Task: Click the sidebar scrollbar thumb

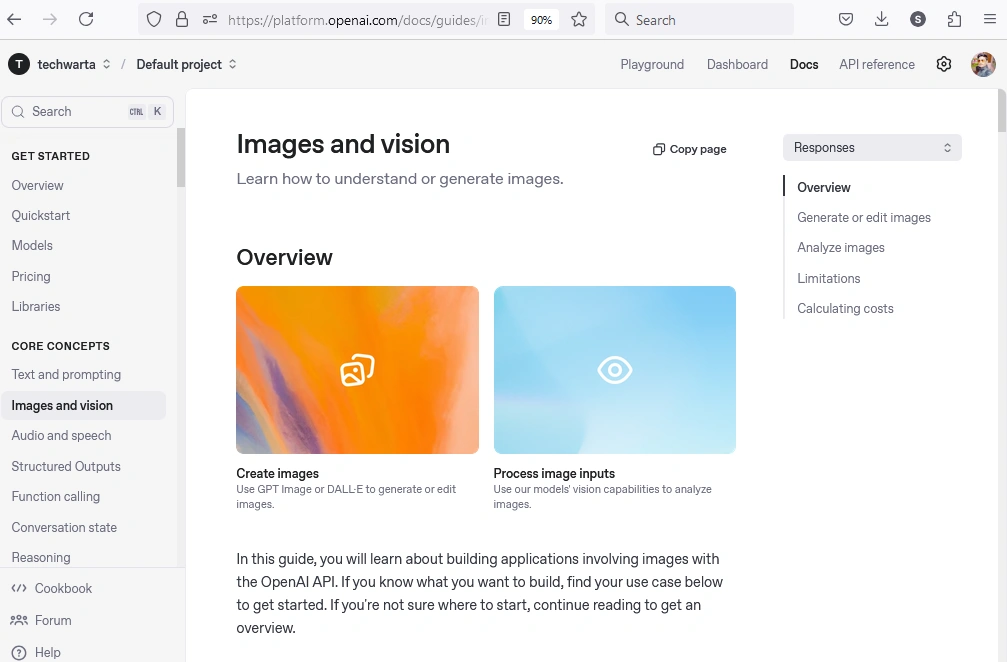Action: (181, 158)
